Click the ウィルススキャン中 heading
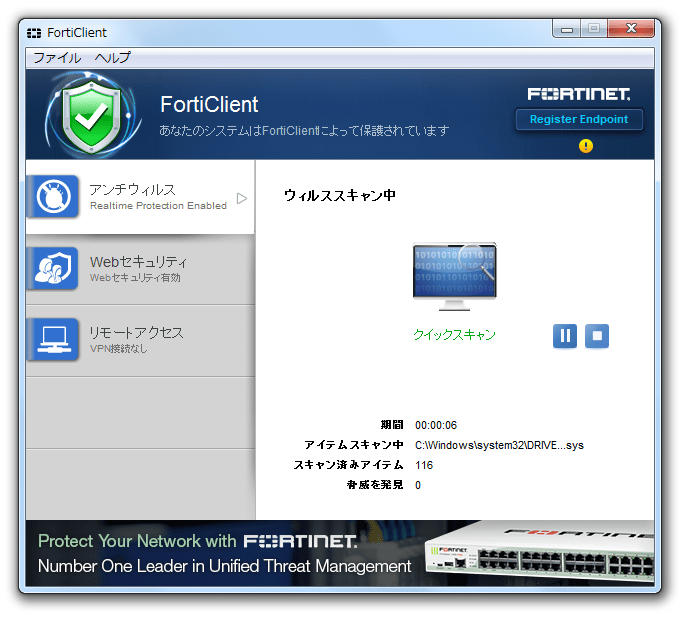The image size is (685, 617). pos(340,195)
